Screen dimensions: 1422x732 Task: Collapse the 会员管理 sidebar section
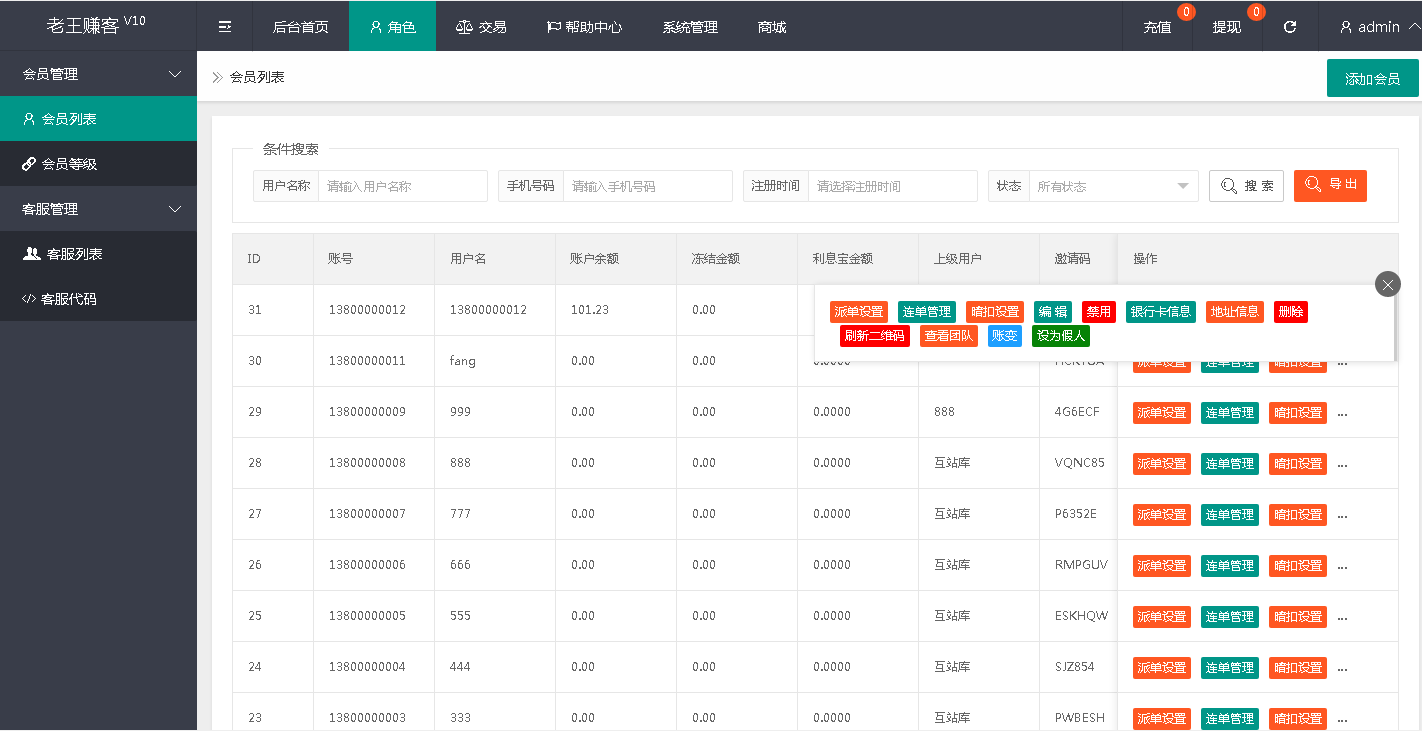(98, 74)
